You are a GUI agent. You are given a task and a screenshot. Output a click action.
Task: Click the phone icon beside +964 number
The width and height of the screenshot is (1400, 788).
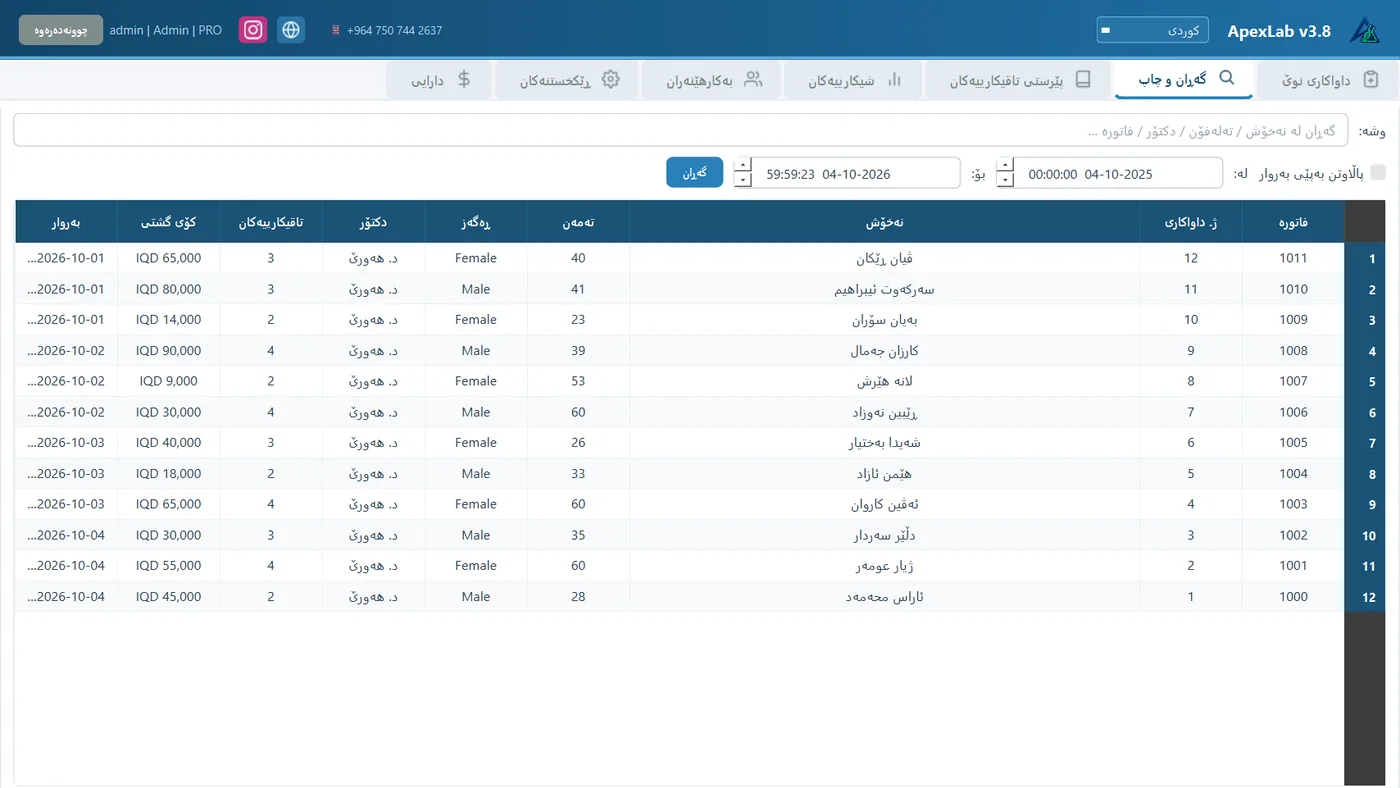(x=336, y=31)
